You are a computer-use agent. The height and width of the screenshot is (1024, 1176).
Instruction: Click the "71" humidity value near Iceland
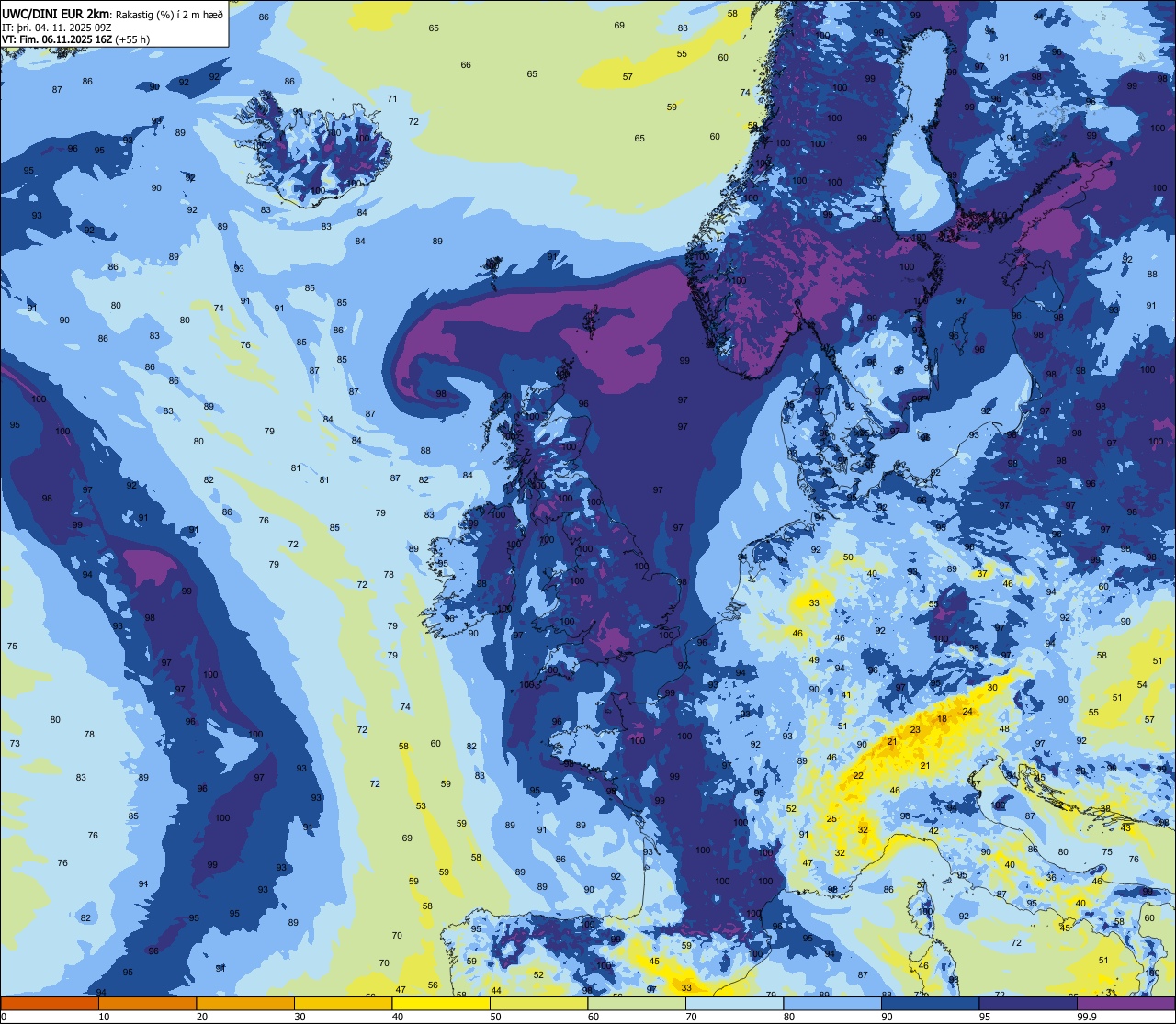(x=392, y=99)
